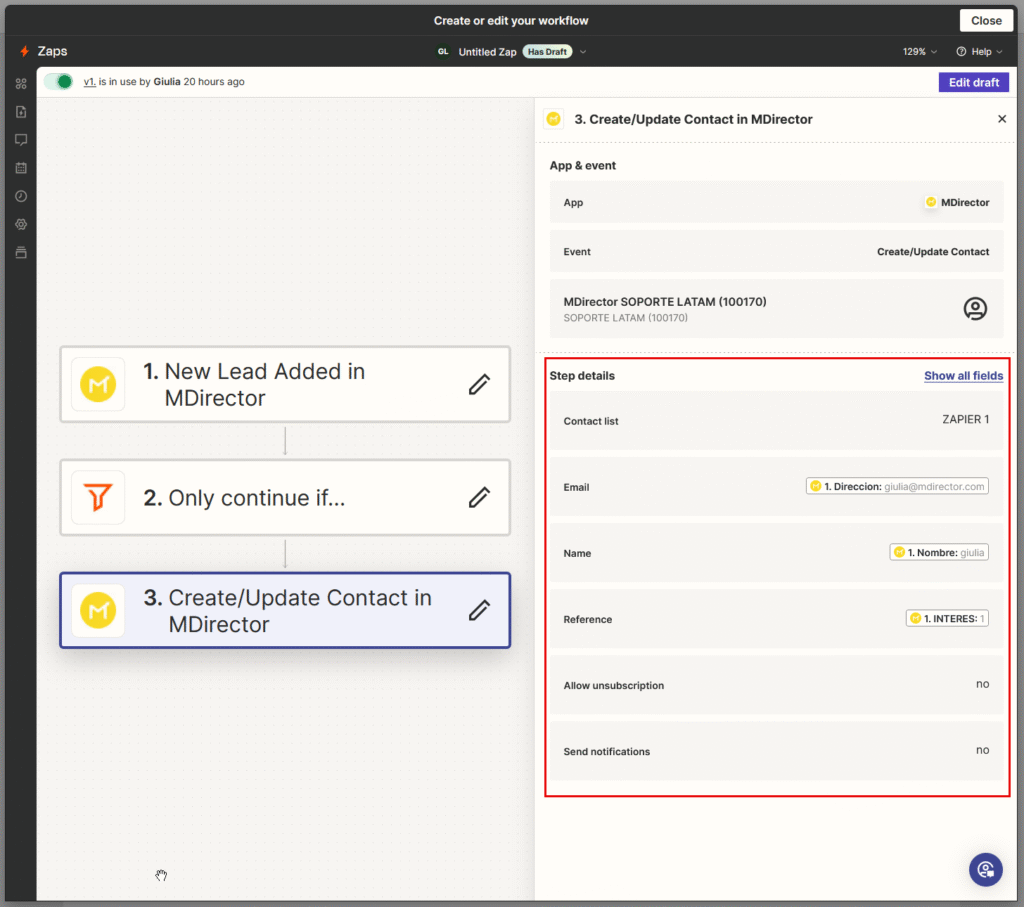1024x907 pixels.
Task: Click the account profile icon for SOPORTE LATAM
Action: click(975, 309)
